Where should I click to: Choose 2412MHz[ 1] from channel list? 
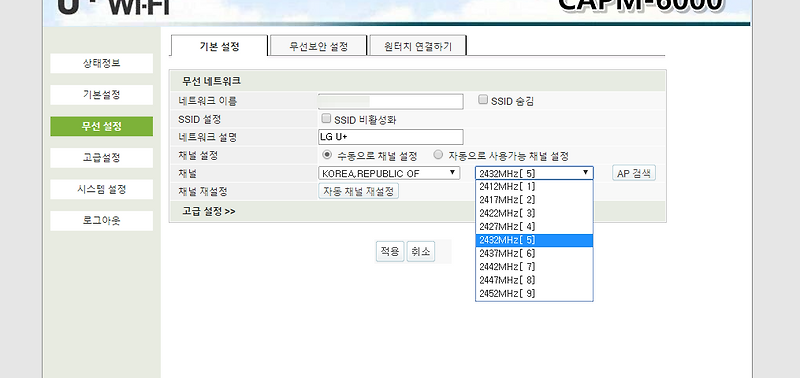click(534, 187)
